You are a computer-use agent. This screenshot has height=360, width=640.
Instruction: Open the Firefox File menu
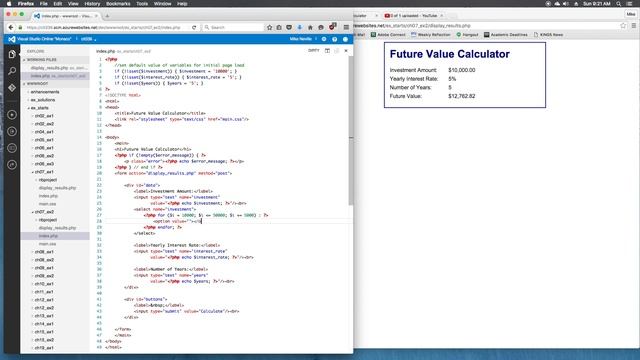(43, 4)
